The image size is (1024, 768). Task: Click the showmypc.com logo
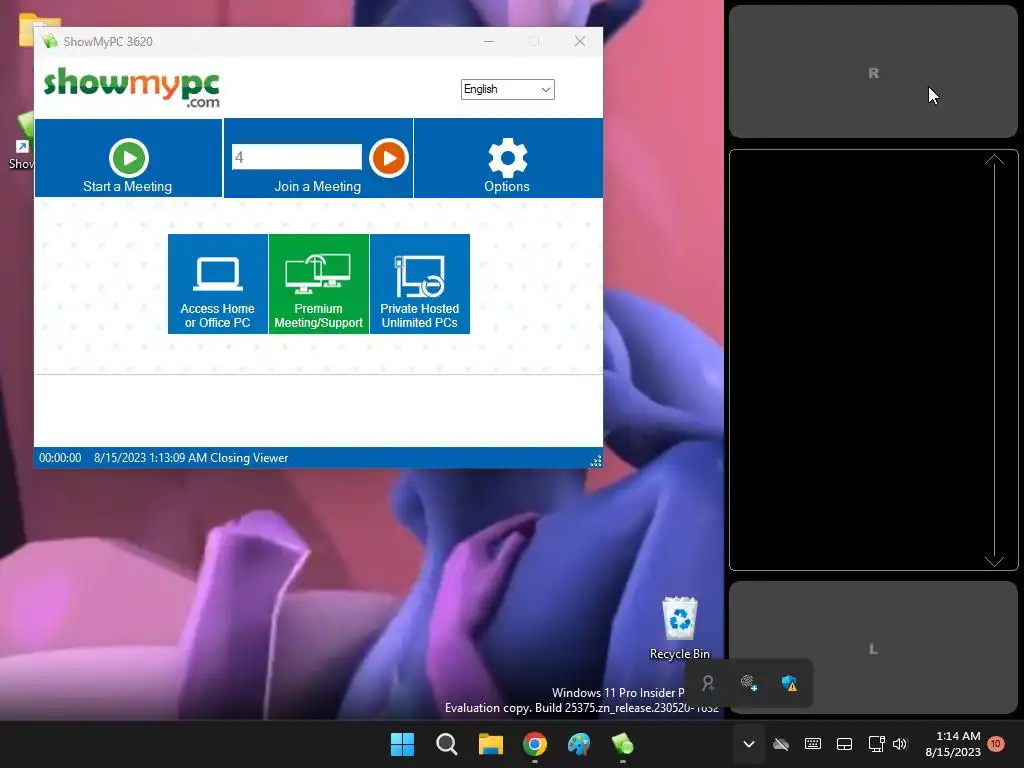[132, 87]
